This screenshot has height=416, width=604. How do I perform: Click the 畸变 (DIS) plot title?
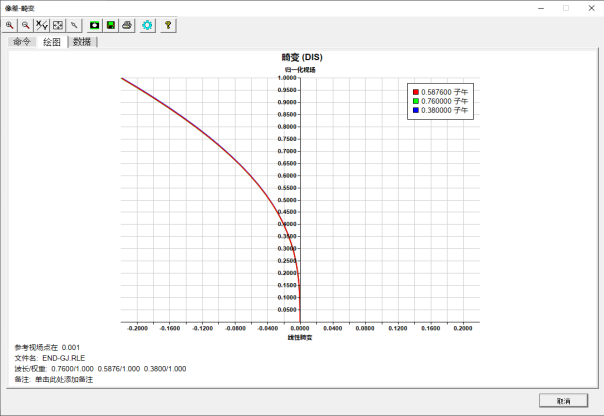[x=302, y=57]
